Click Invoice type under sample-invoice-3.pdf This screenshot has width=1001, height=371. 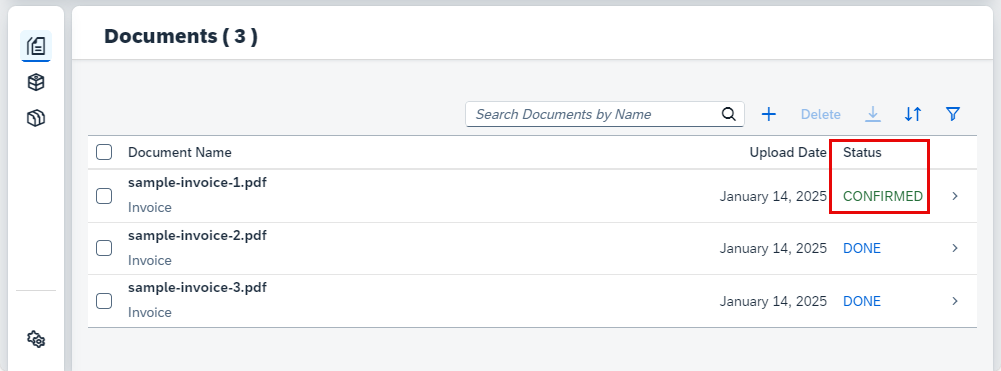[x=149, y=312]
